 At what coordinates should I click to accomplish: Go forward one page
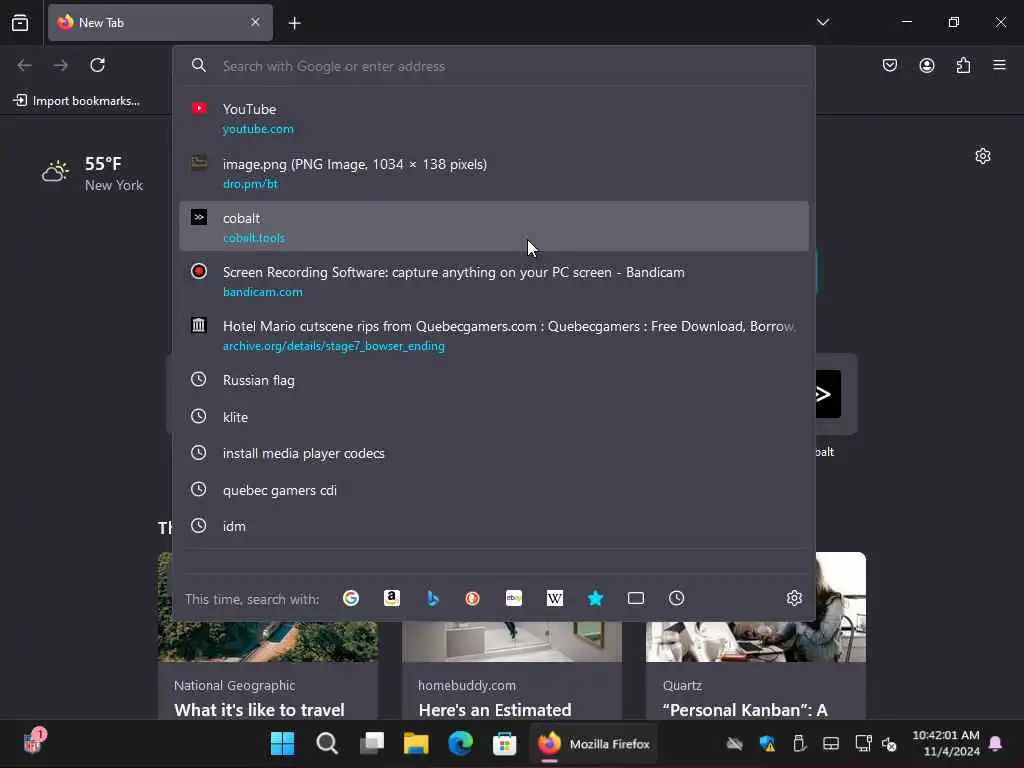(61, 65)
